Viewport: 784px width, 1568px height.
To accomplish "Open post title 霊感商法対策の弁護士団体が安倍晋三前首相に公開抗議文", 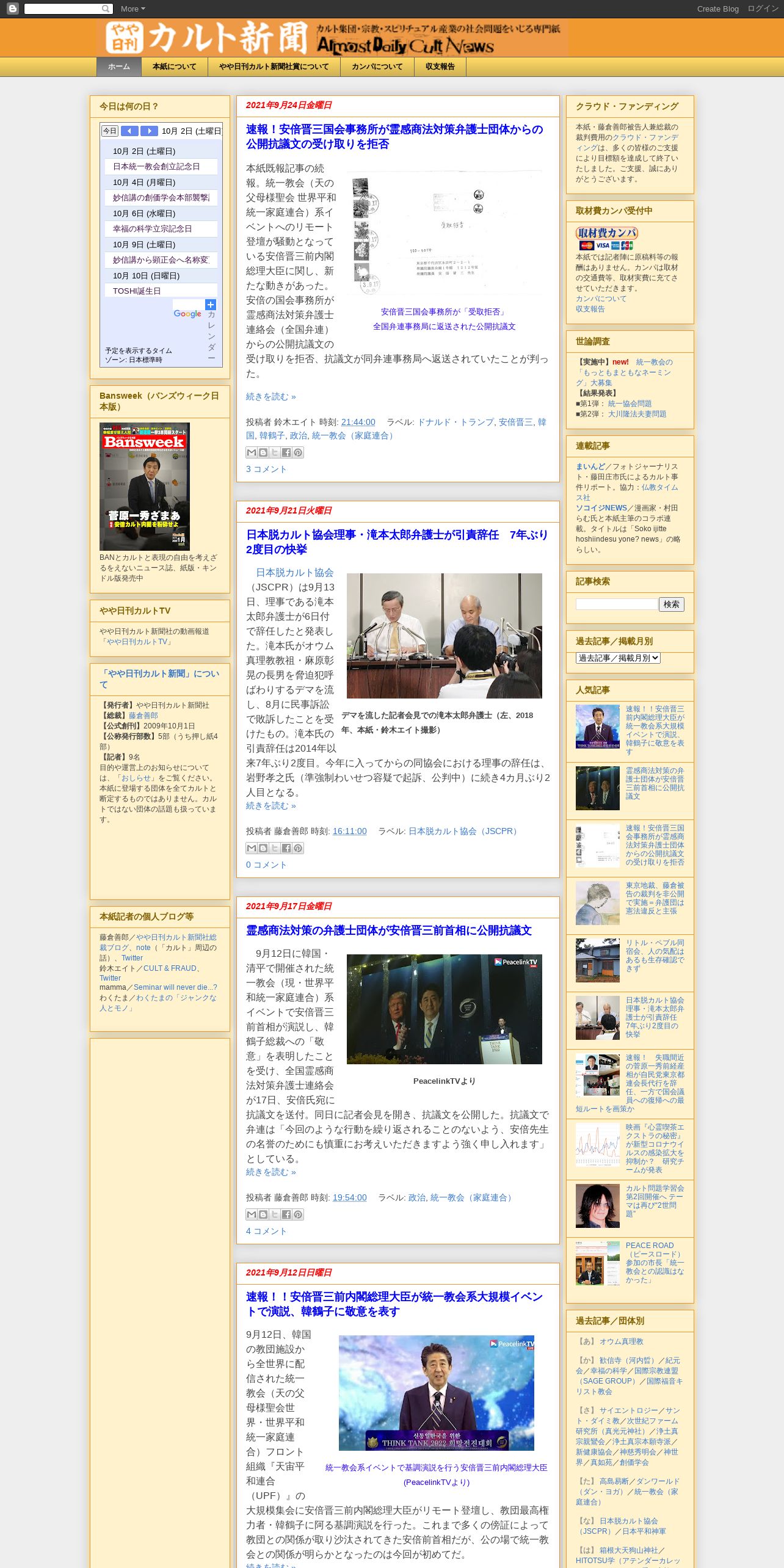I will (389, 931).
